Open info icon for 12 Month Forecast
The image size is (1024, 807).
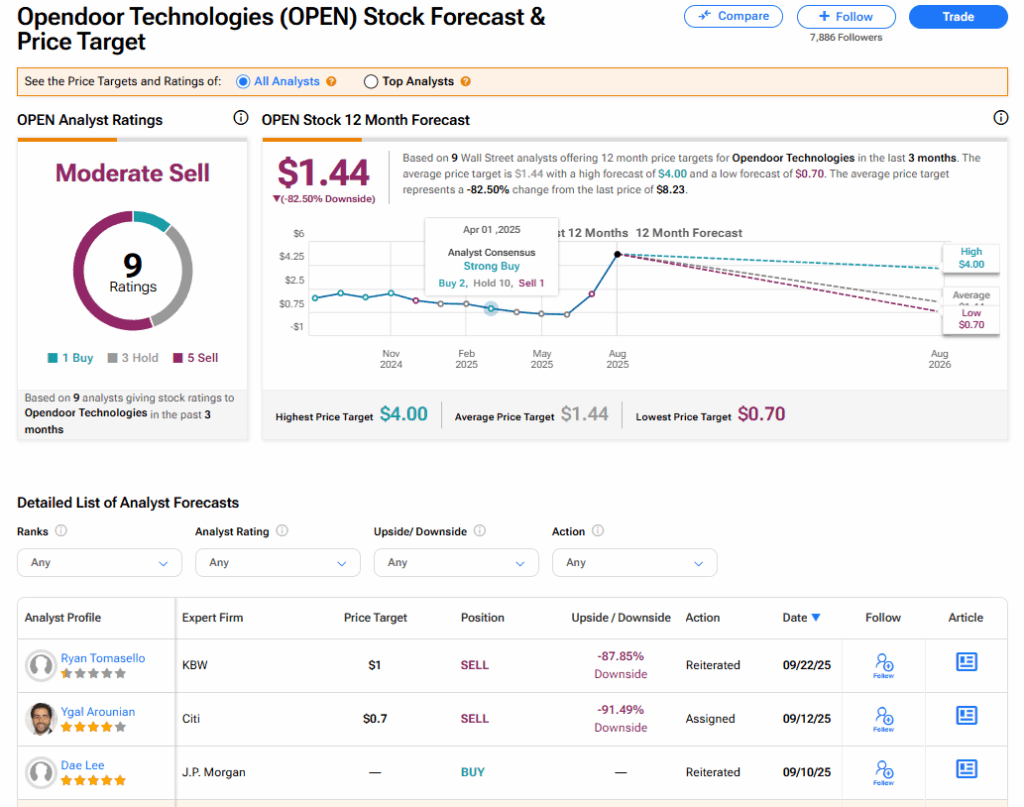pyautogui.click(x=1000, y=118)
